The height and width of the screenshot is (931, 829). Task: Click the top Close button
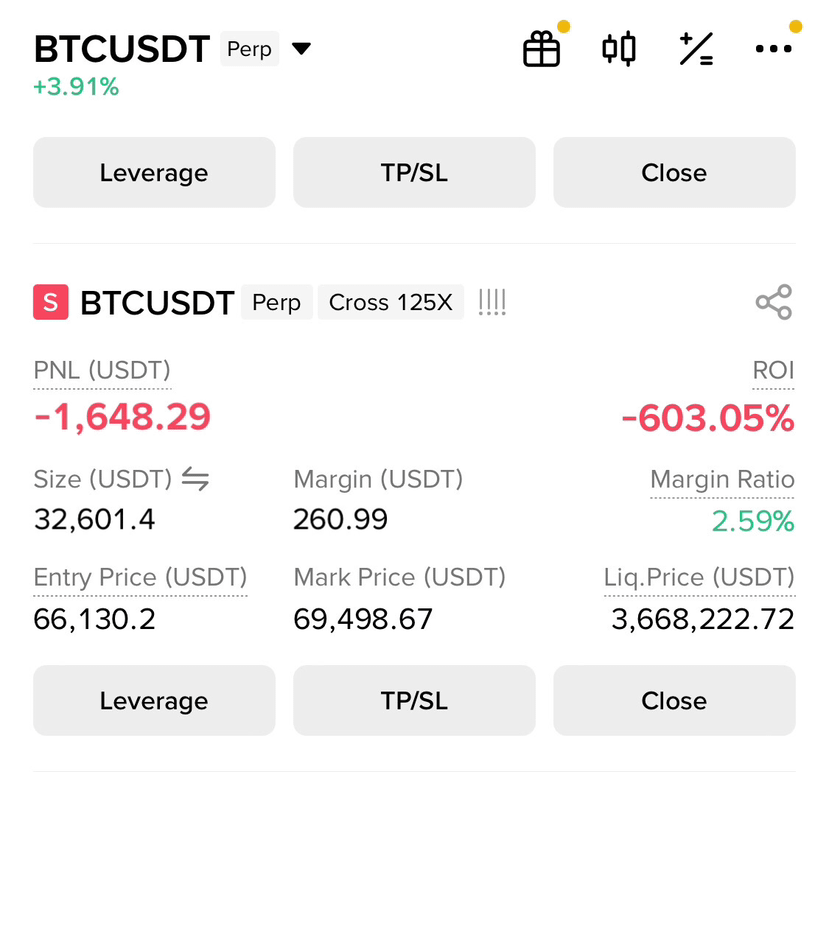click(x=675, y=172)
